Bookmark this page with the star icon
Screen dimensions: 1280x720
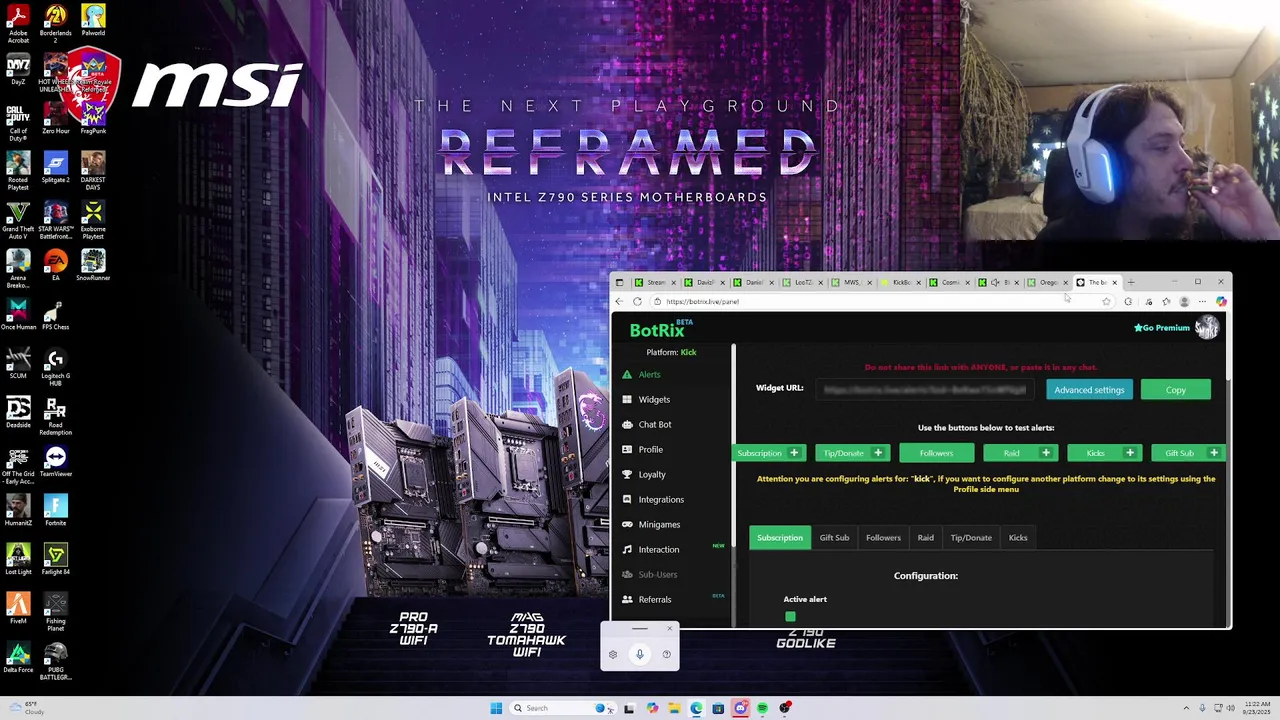(x=1106, y=301)
